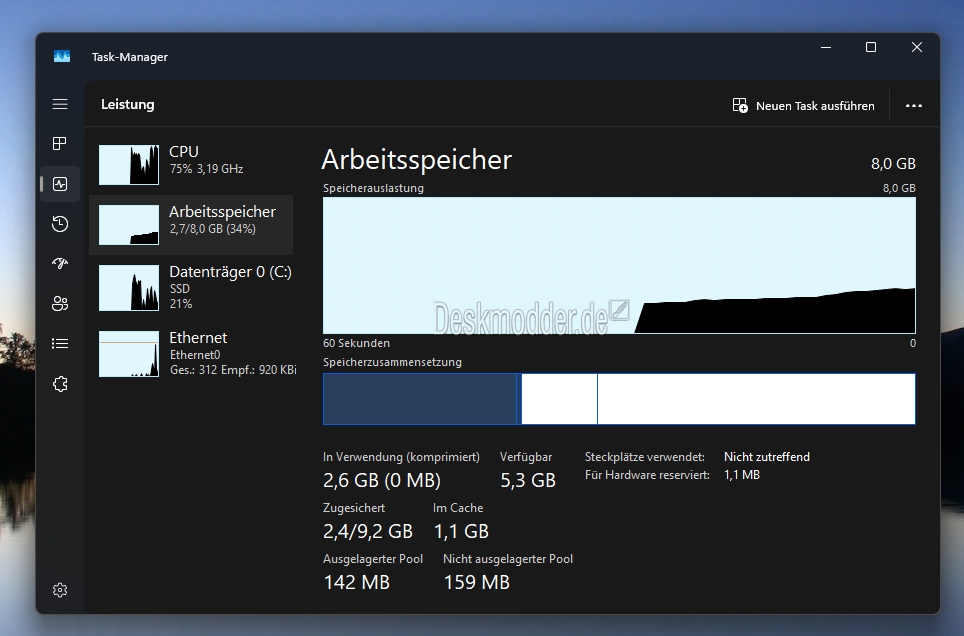Viewport: 964px width, 636px height.
Task: Click the Arbeitsspeicher main title
Action: coord(417,160)
